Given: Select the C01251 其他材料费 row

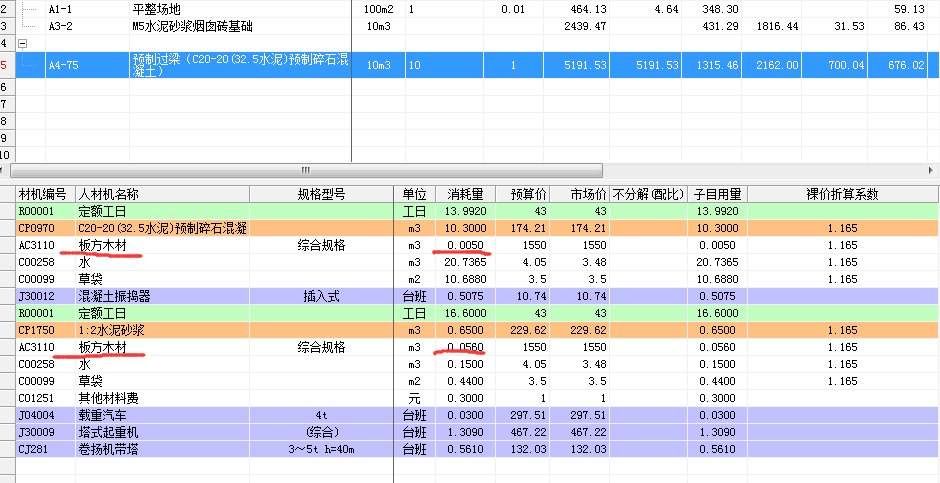Looking at the screenshot, I should [477, 398].
